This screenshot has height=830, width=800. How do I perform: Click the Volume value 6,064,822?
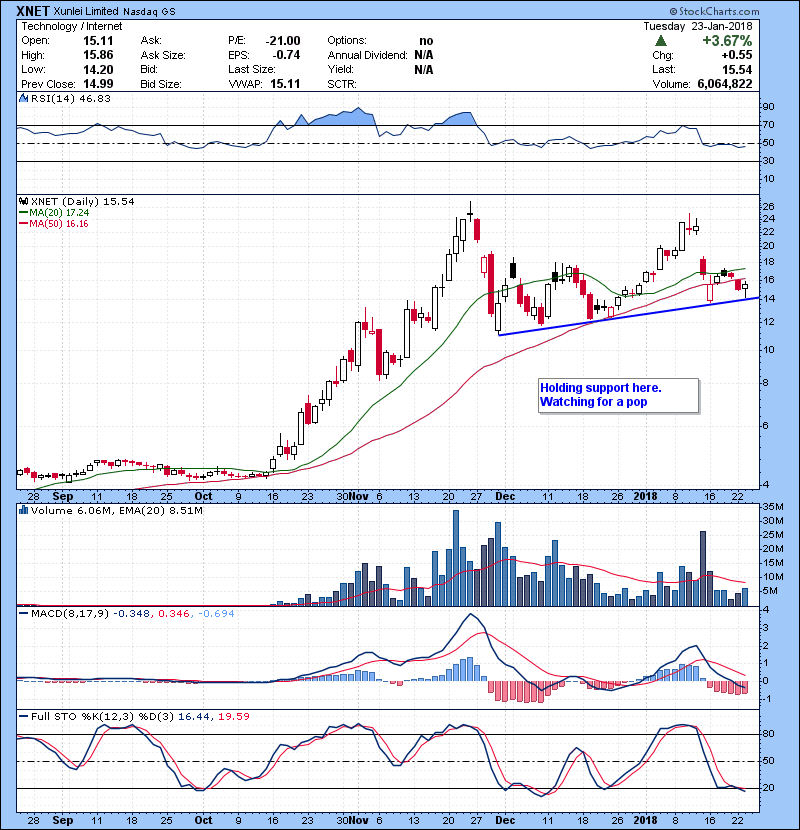tap(725, 84)
